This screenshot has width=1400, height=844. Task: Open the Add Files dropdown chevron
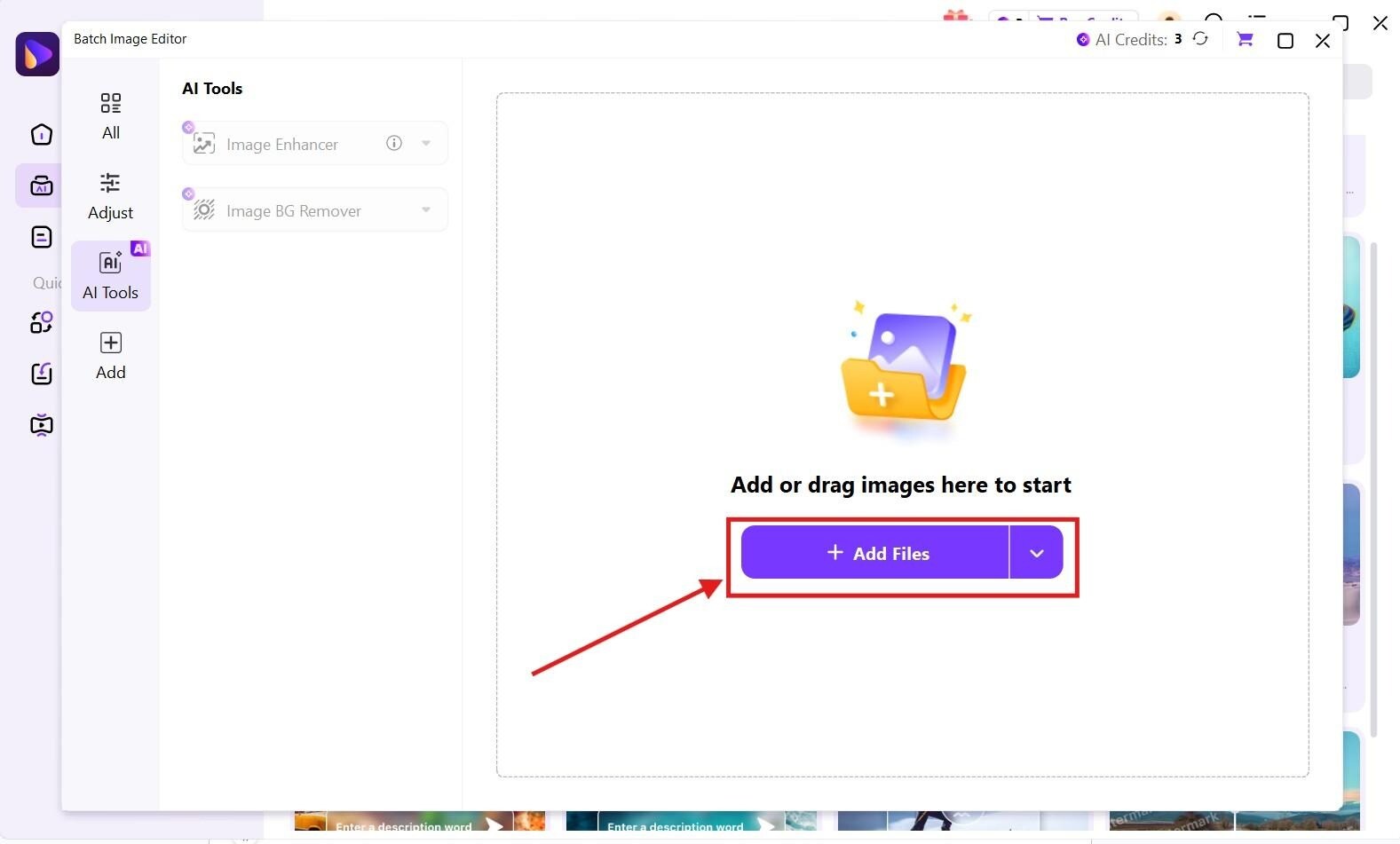click(1036, 552)
